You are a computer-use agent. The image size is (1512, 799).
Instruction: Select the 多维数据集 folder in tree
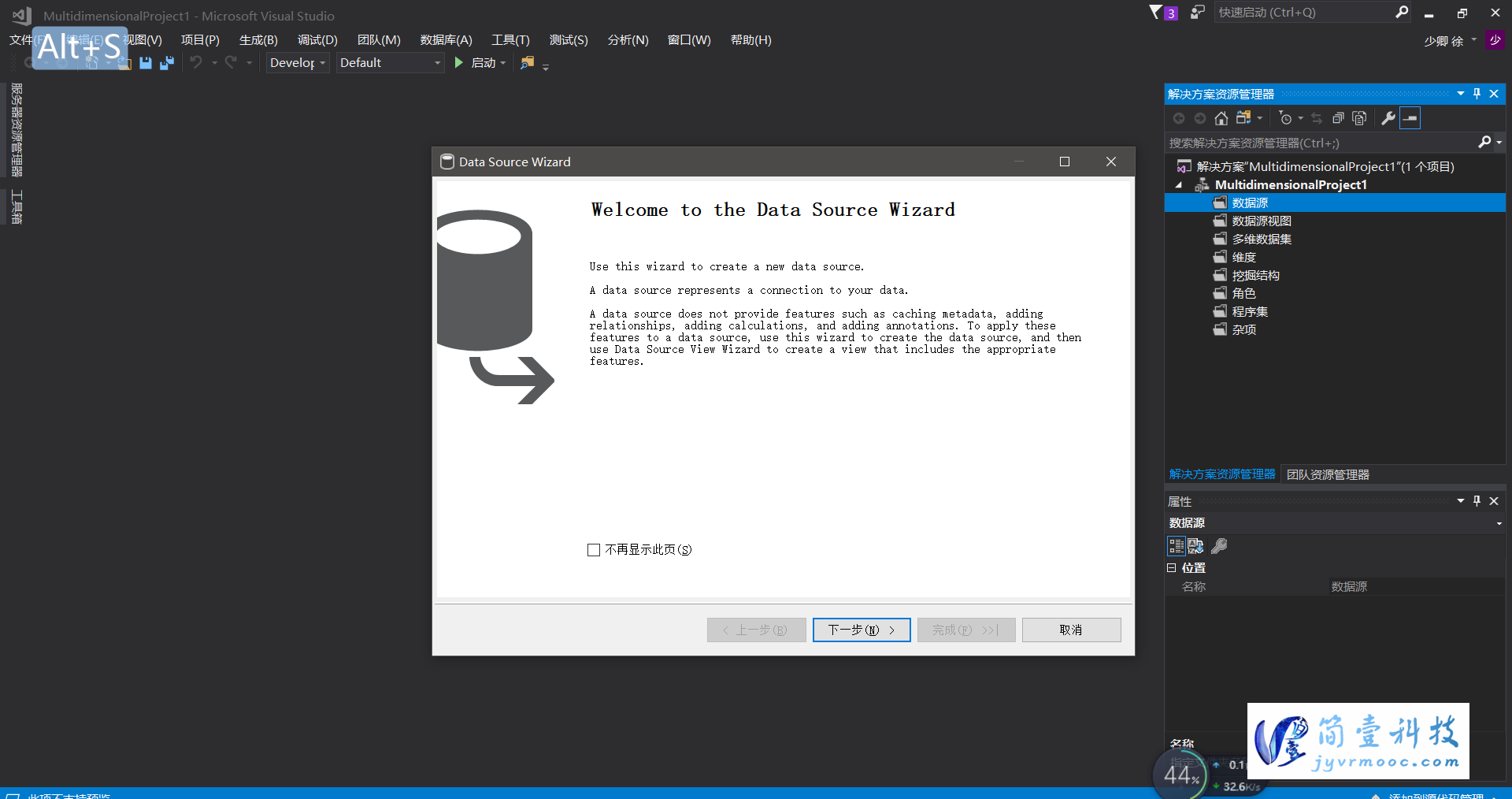pos(1262,240)
